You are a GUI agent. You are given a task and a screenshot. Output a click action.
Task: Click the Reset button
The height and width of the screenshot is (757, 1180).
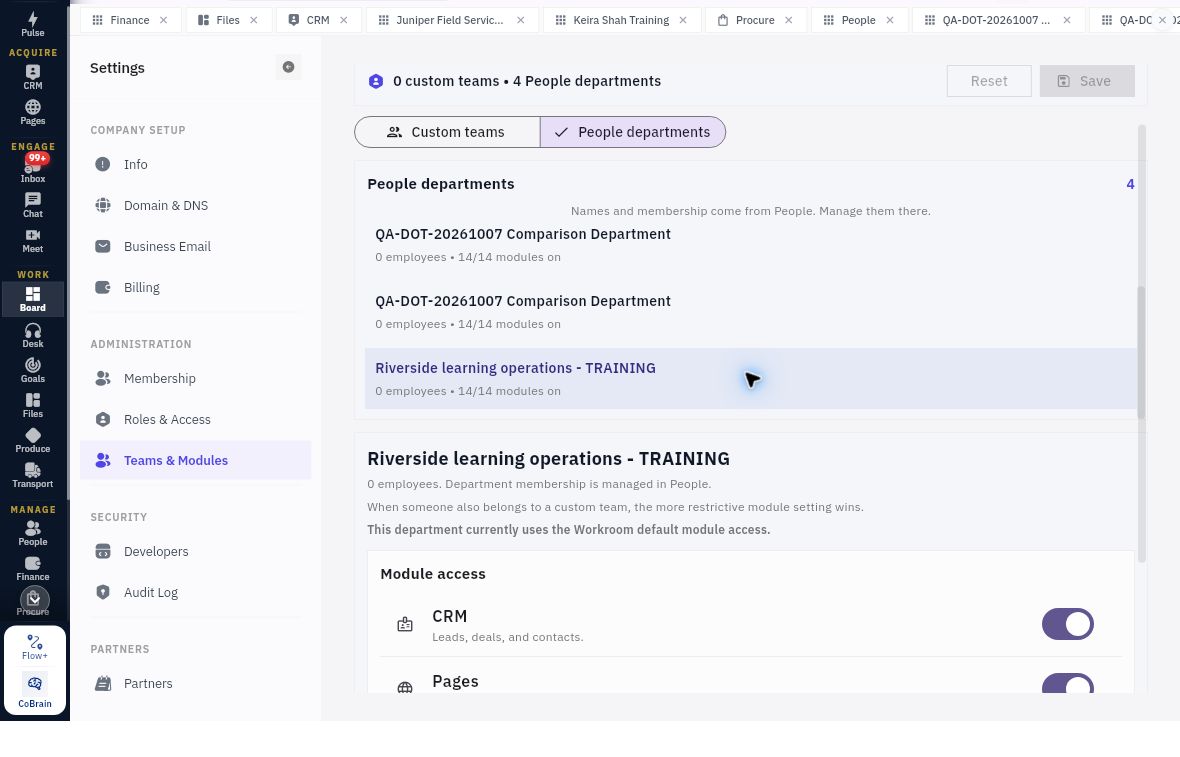coord(989,81)
